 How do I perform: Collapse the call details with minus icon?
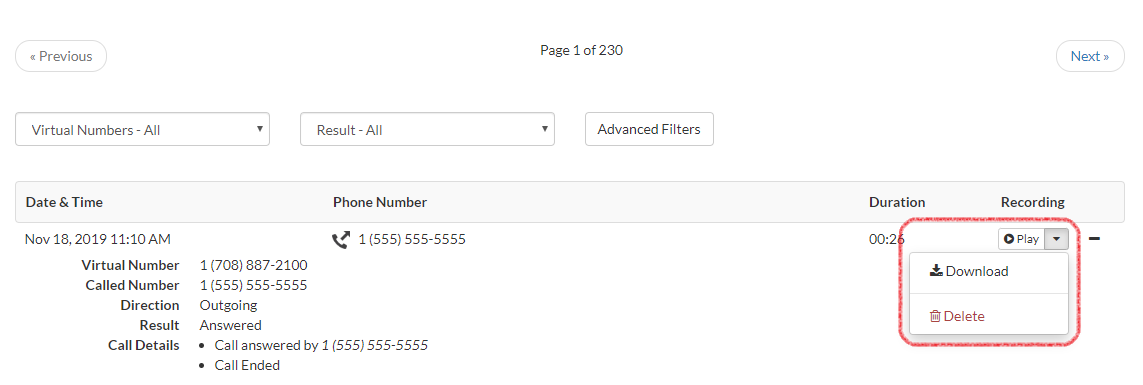(1094, 238)
